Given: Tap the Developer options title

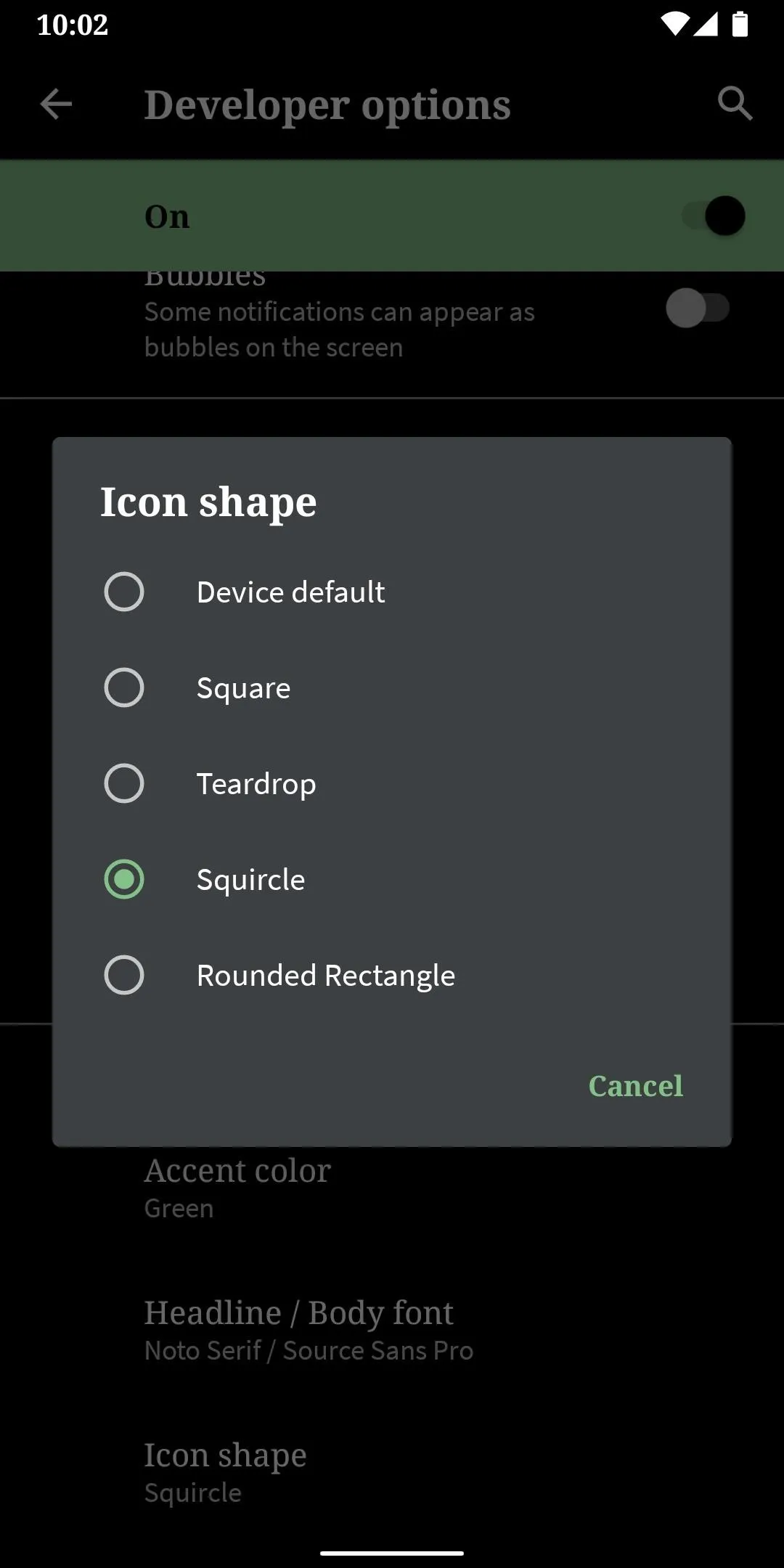Looking at the screenshot, I should point(327,106).
